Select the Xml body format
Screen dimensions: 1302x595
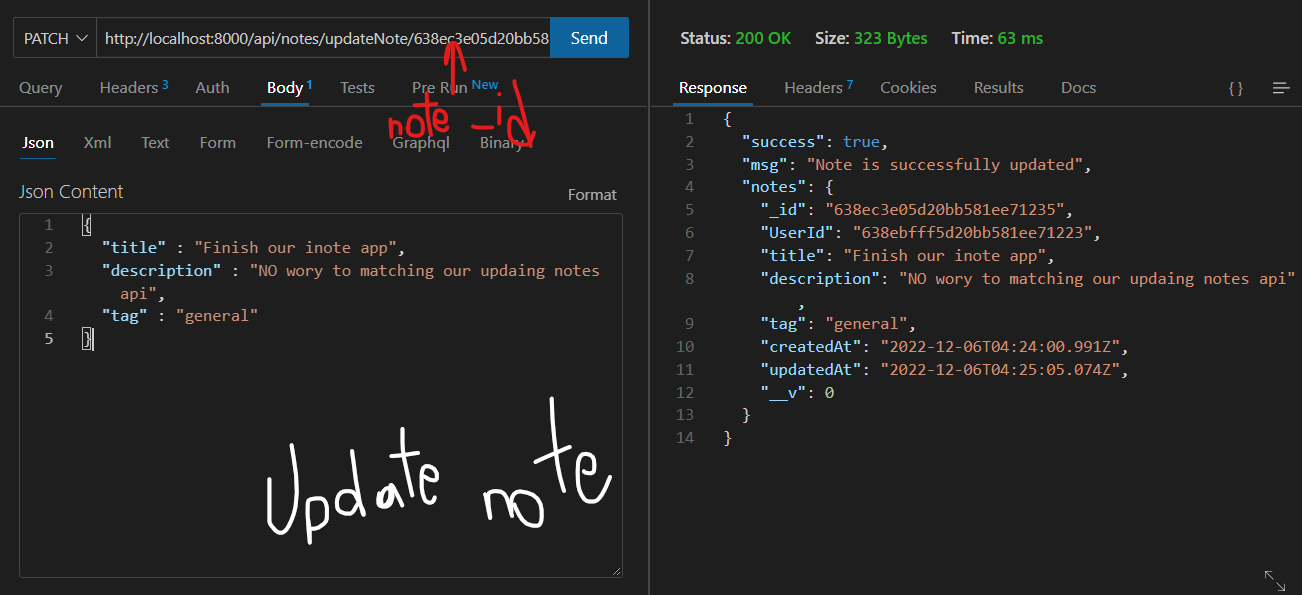[x=97, y=143]
